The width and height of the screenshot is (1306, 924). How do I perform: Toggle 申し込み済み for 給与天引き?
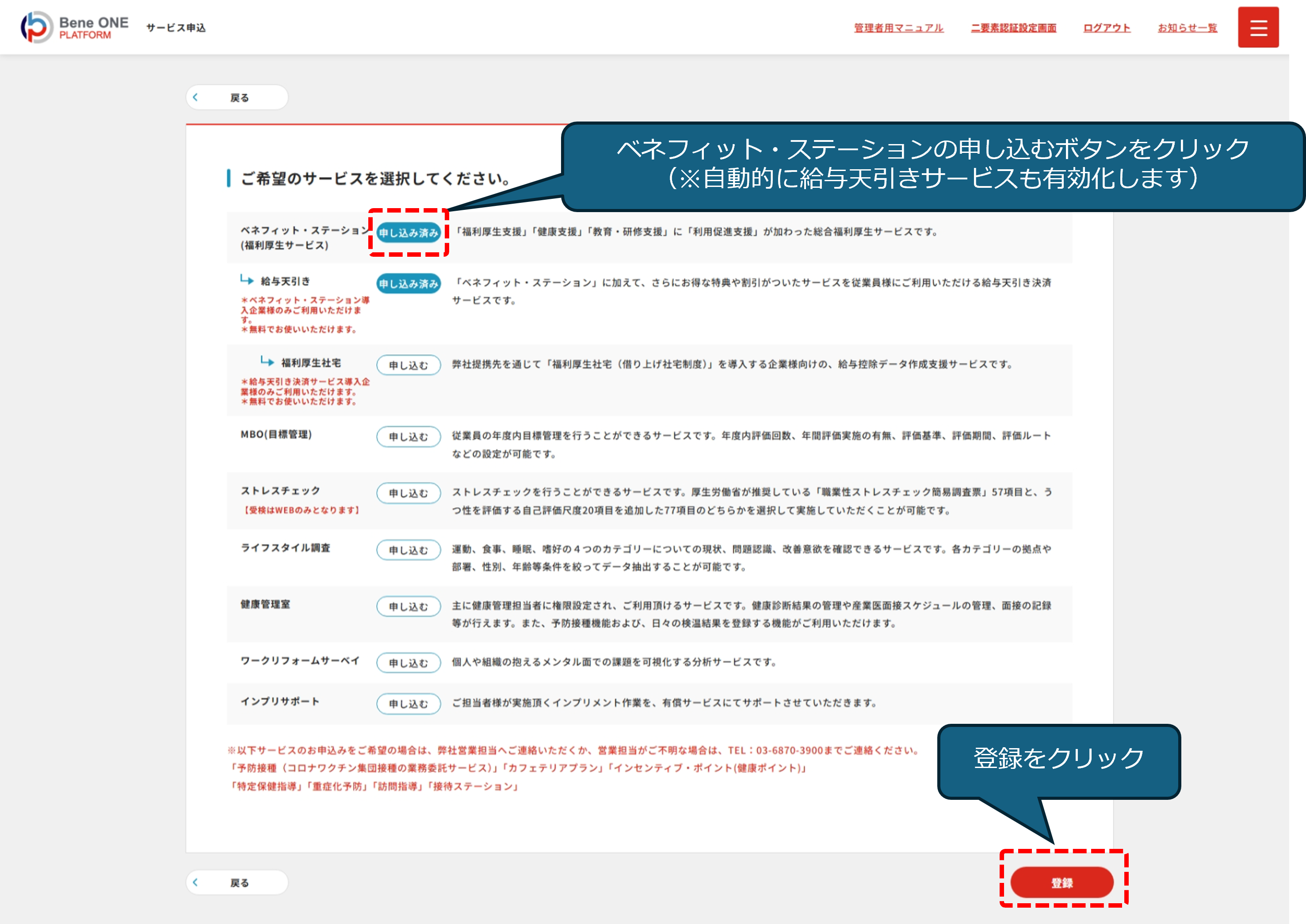click(408, 283)
